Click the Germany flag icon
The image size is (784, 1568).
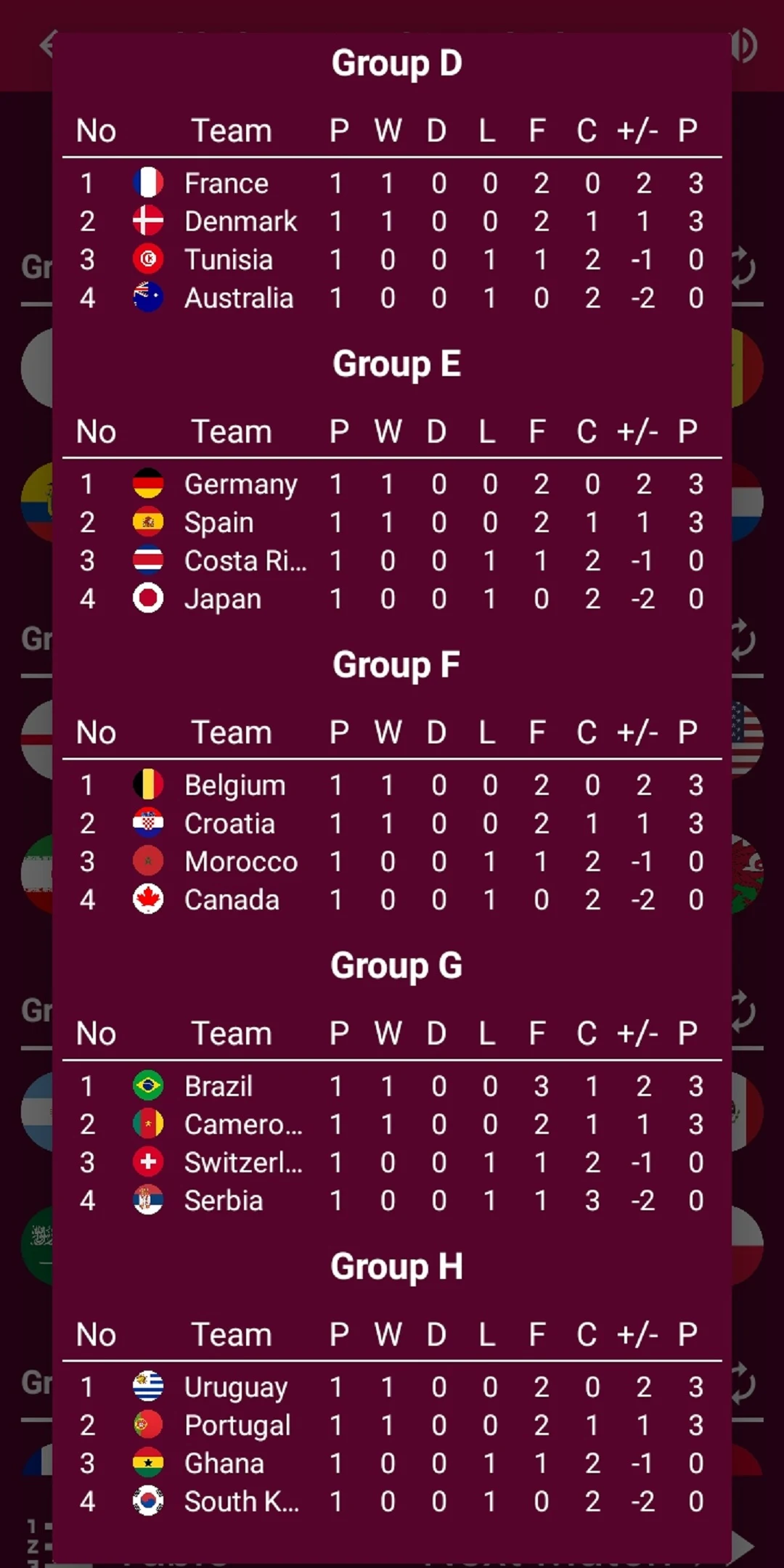click(148, 483)
